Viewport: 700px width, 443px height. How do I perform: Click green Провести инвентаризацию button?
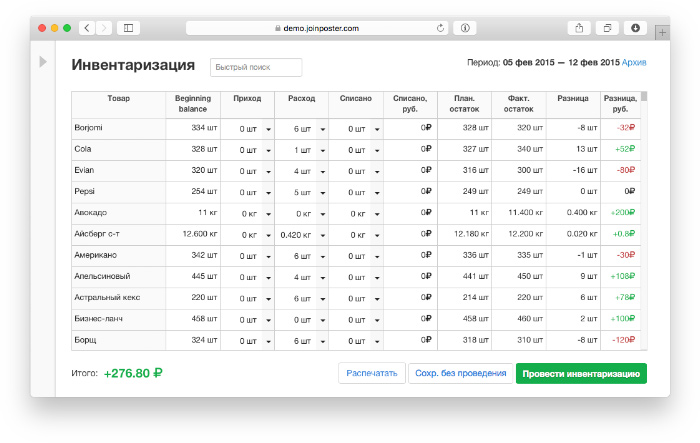(581, 374)
